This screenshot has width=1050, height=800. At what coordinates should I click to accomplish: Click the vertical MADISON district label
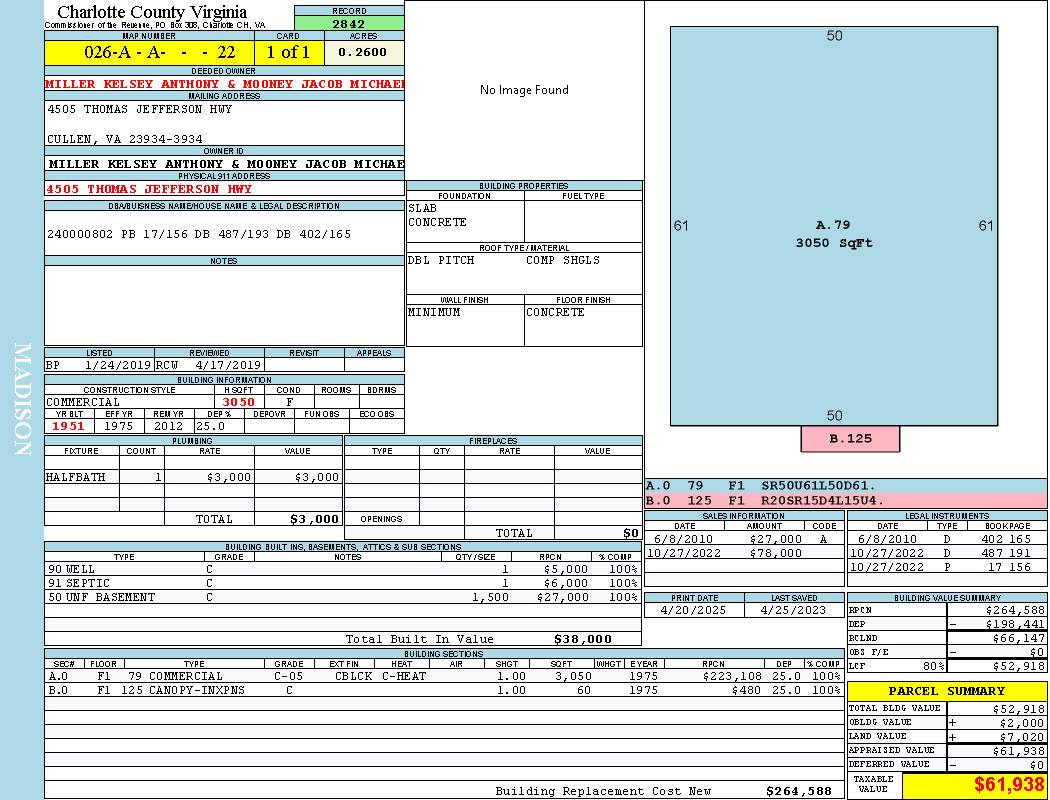22,400
